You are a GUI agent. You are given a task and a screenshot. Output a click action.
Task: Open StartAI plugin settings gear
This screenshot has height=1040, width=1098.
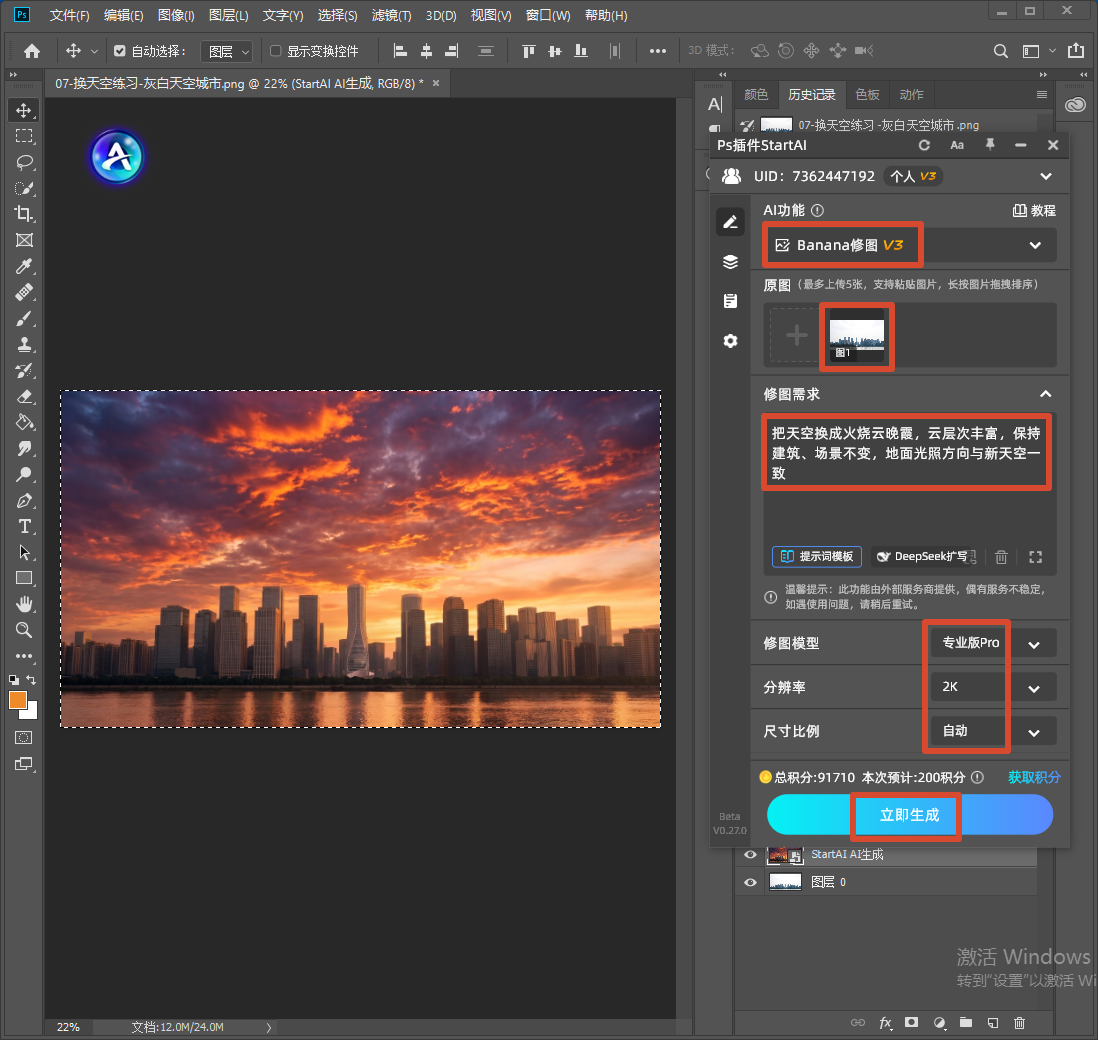pyautogui.click(x=730, y=341)
